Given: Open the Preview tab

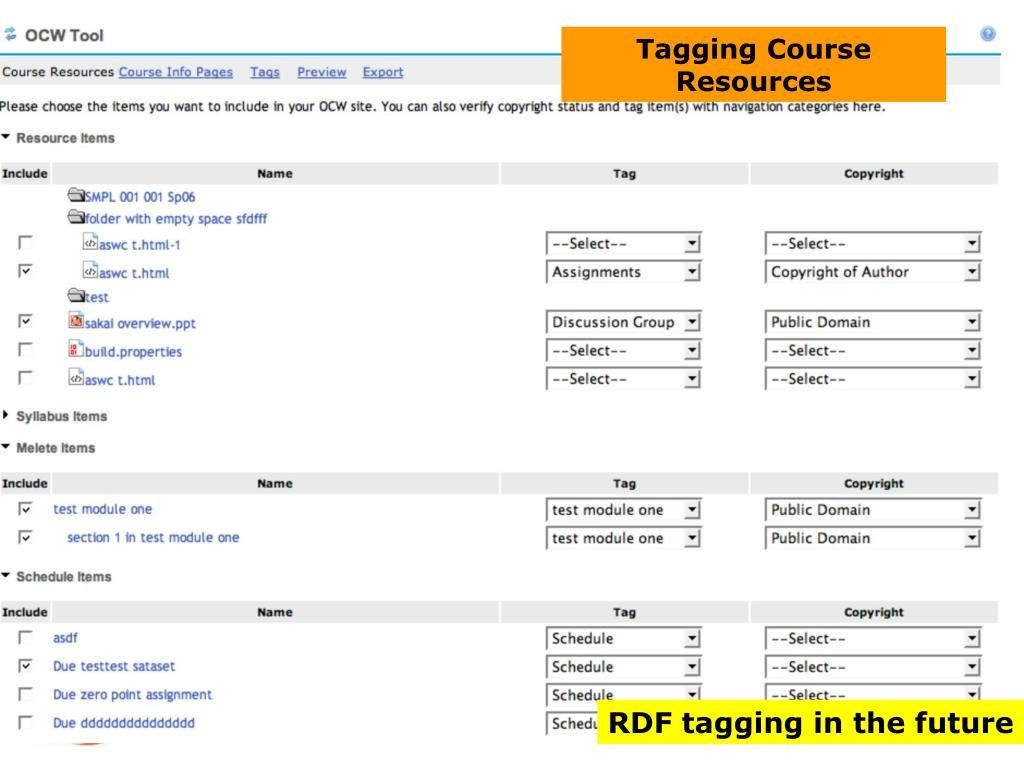Looking at the screenshot, I should pos(321,72).
